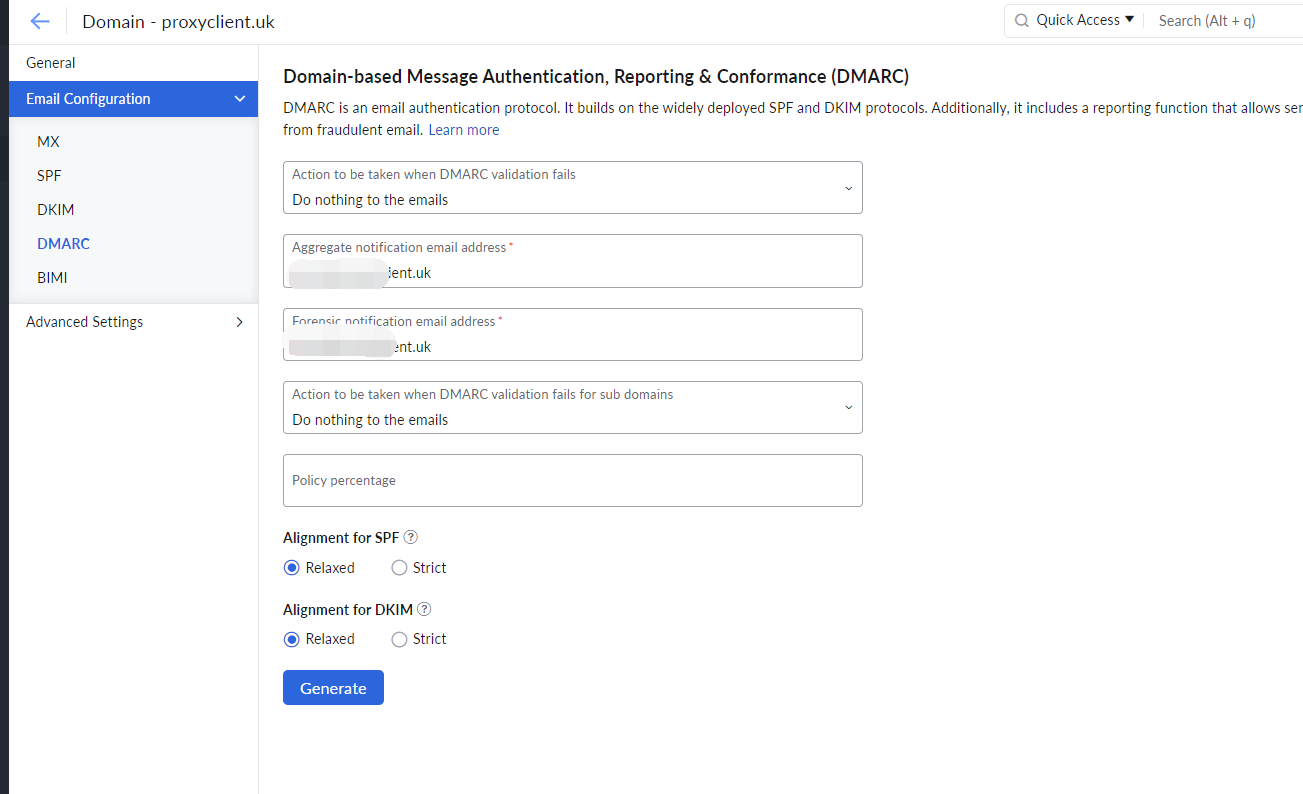This screenshot has width=1303, height=794.
Task: Open Quick Access dropdown
Action: point(1085,20)
